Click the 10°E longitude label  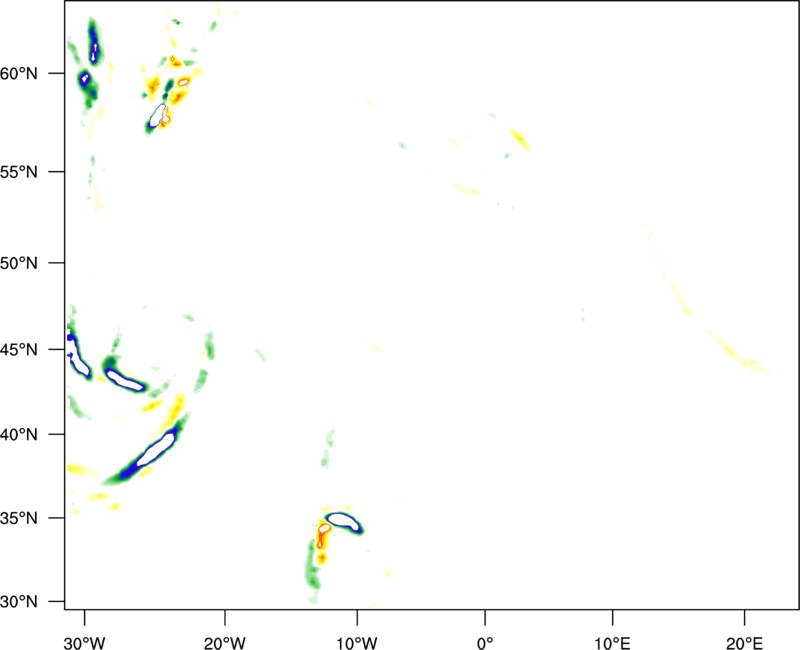(x=613, y=643)
